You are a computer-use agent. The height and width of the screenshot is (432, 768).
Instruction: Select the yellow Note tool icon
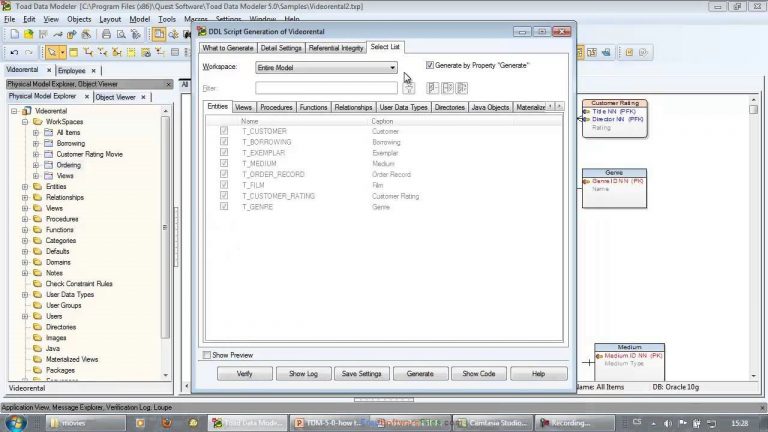pos(131,52)
